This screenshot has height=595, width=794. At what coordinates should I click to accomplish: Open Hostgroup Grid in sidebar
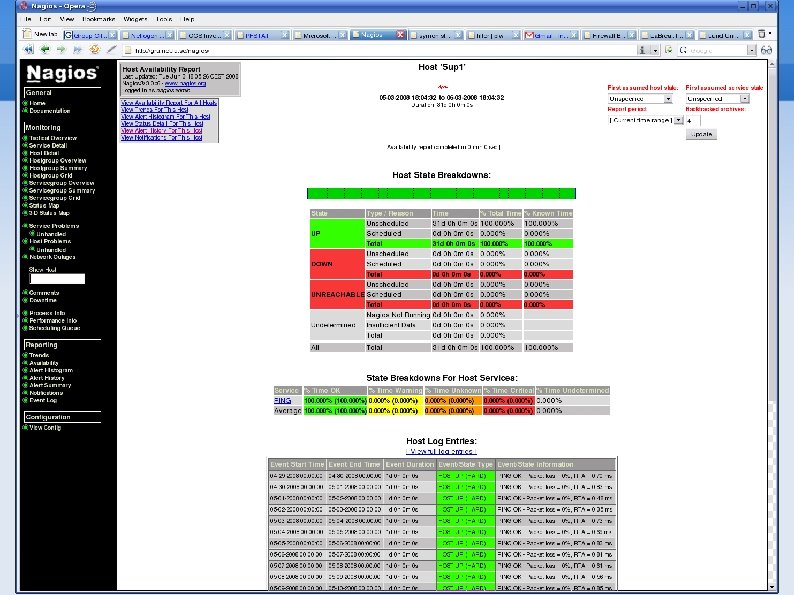pyautogui.click(x=51, y=176)
